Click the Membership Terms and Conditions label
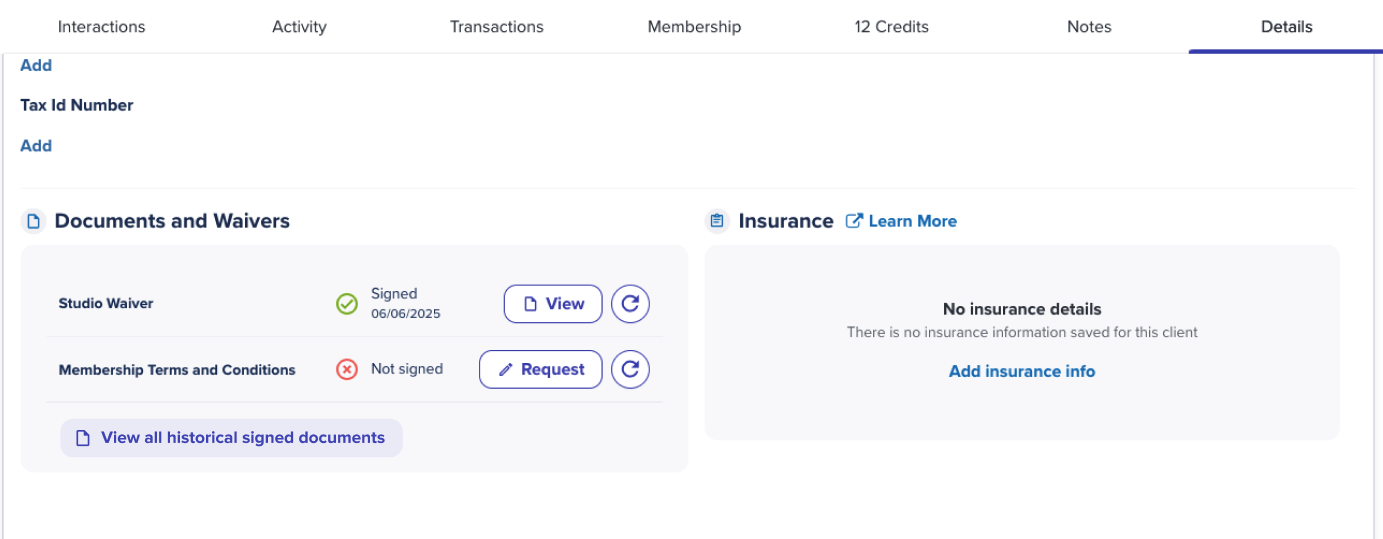Image resolution: width=1383 pixels, height=539 pixels. (177, 370)
